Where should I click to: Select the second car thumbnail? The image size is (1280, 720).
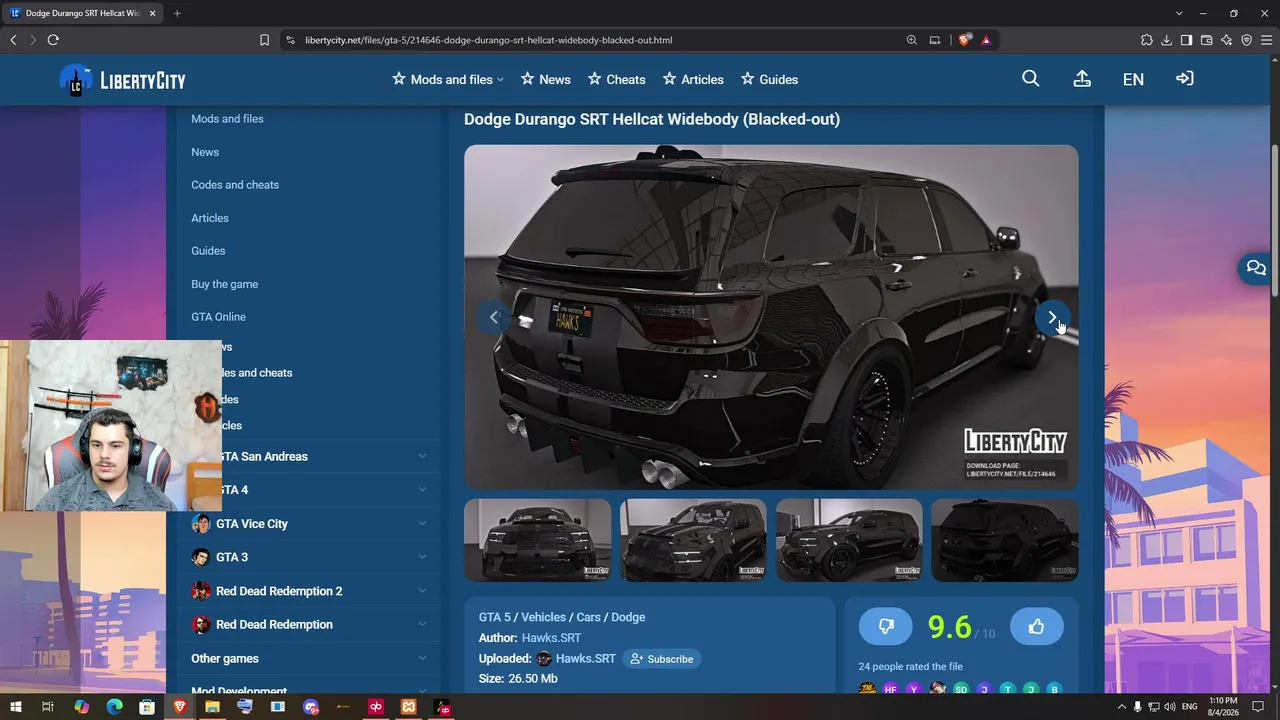[693, 540]
